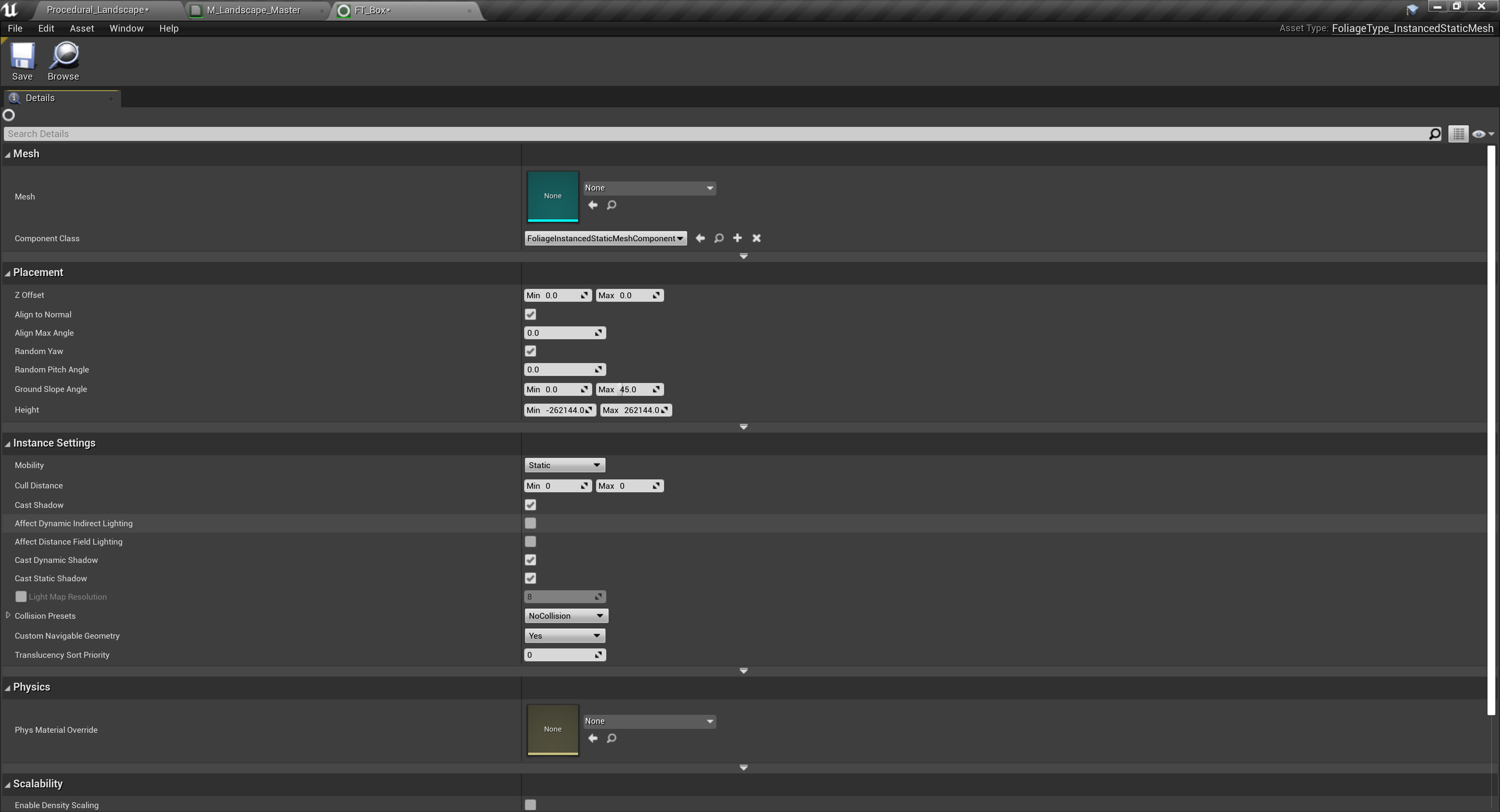Image resolution: width=1500 pixels, height=812 pixels.
Task: Open the Asset menu
Action: [x=82, y=28]
